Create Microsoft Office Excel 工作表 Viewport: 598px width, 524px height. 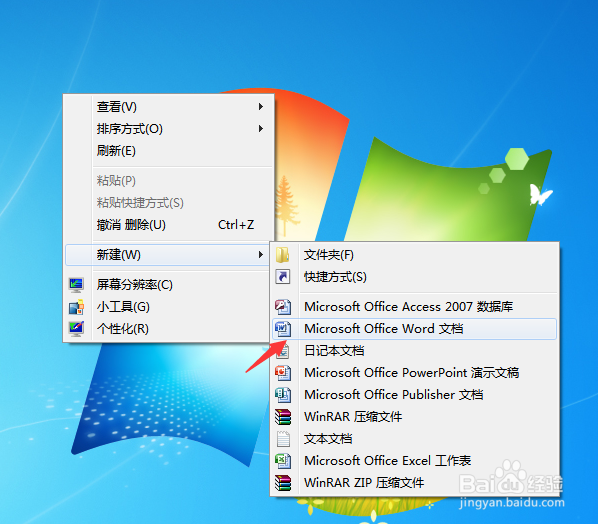point(415,461)
